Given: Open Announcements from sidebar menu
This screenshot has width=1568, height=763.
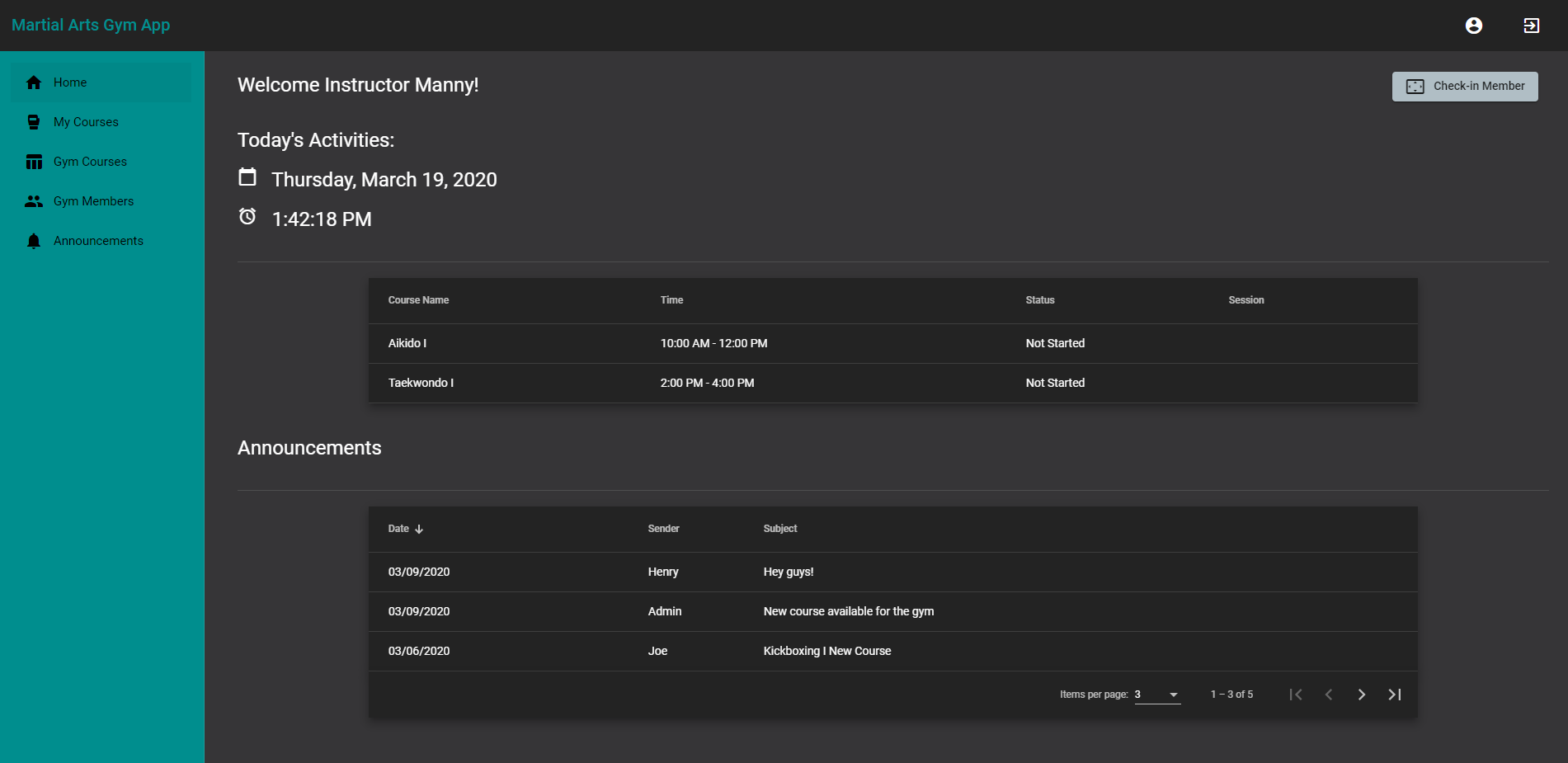Looking at the screenshot, I should (x=98, y=241).
